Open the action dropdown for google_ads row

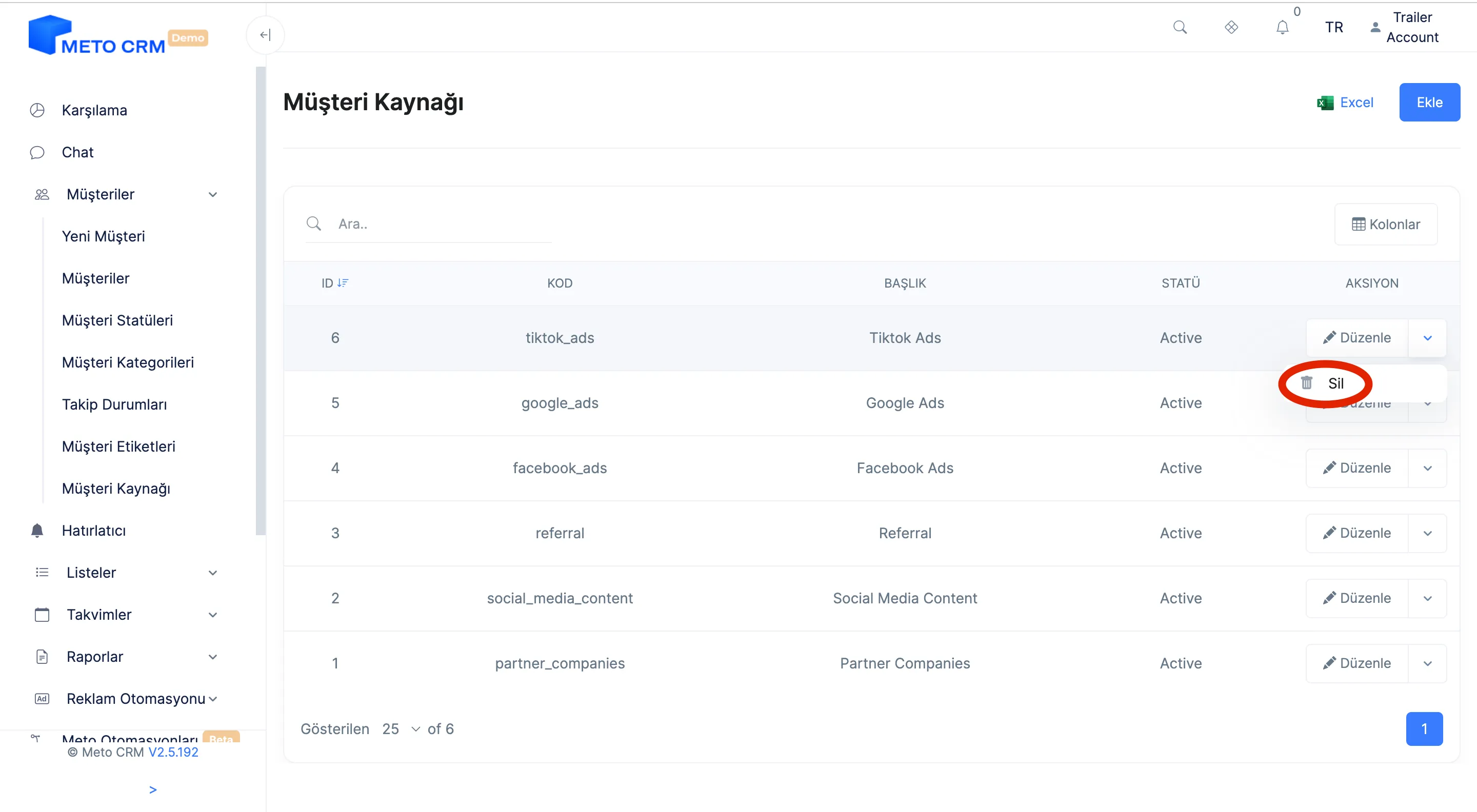click(x=1427, y=404)
